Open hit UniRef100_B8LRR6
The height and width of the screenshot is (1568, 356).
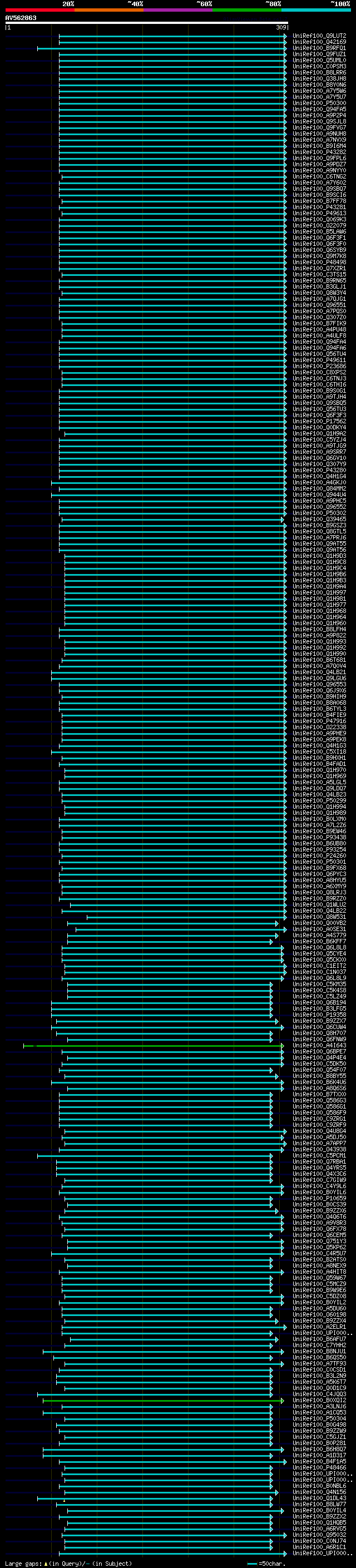pyautogui.click(x=319, y=72)
